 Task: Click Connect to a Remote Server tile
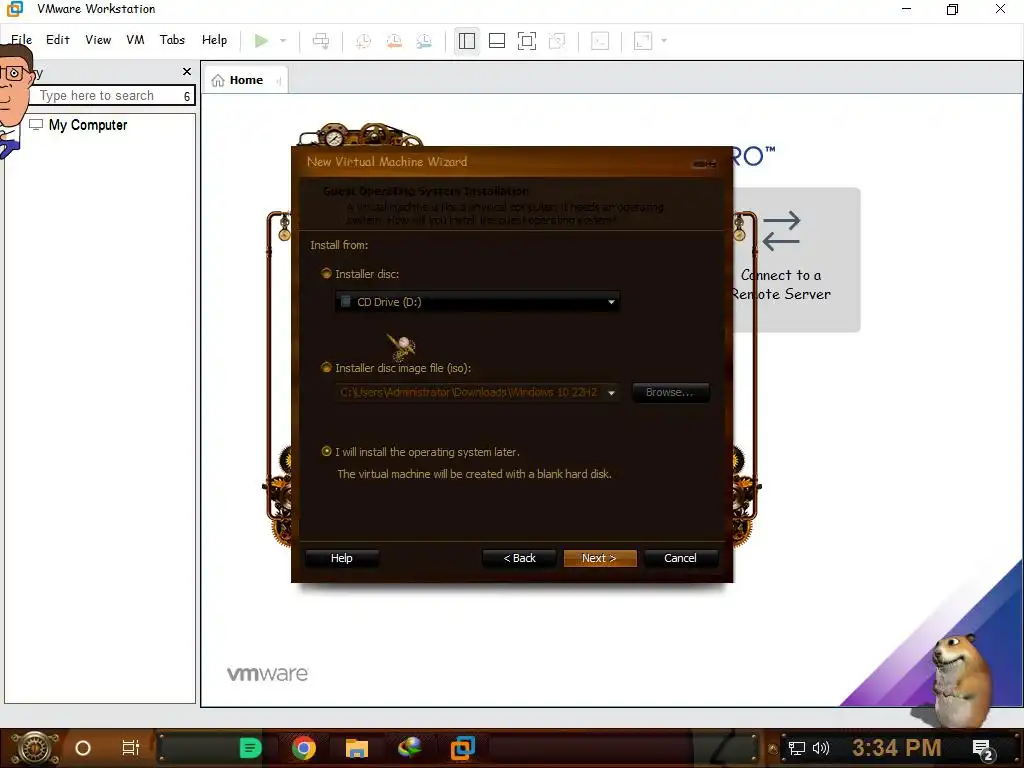[x=795, y=260]
